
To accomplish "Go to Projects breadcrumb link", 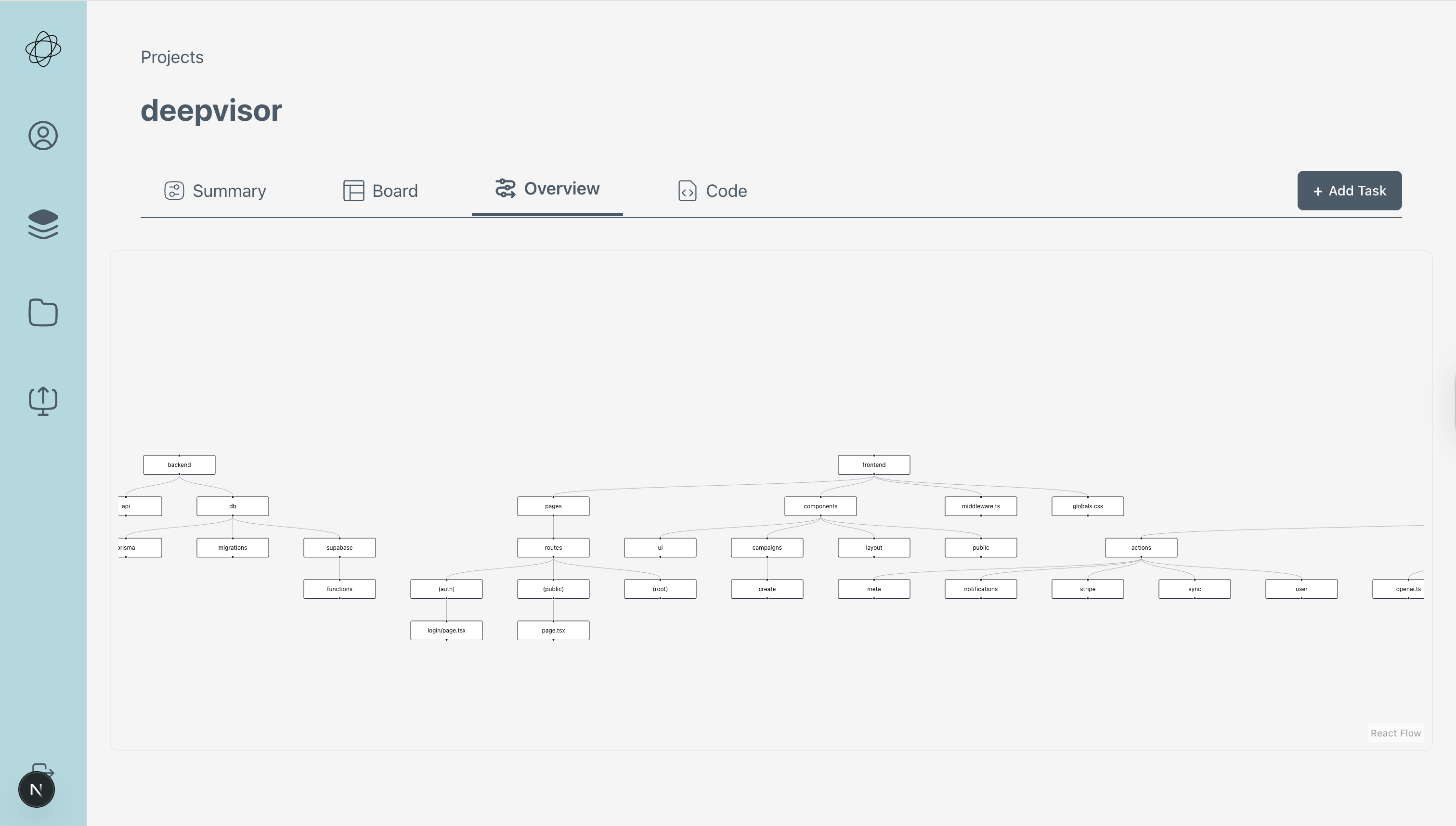I will tap(172, 57).
